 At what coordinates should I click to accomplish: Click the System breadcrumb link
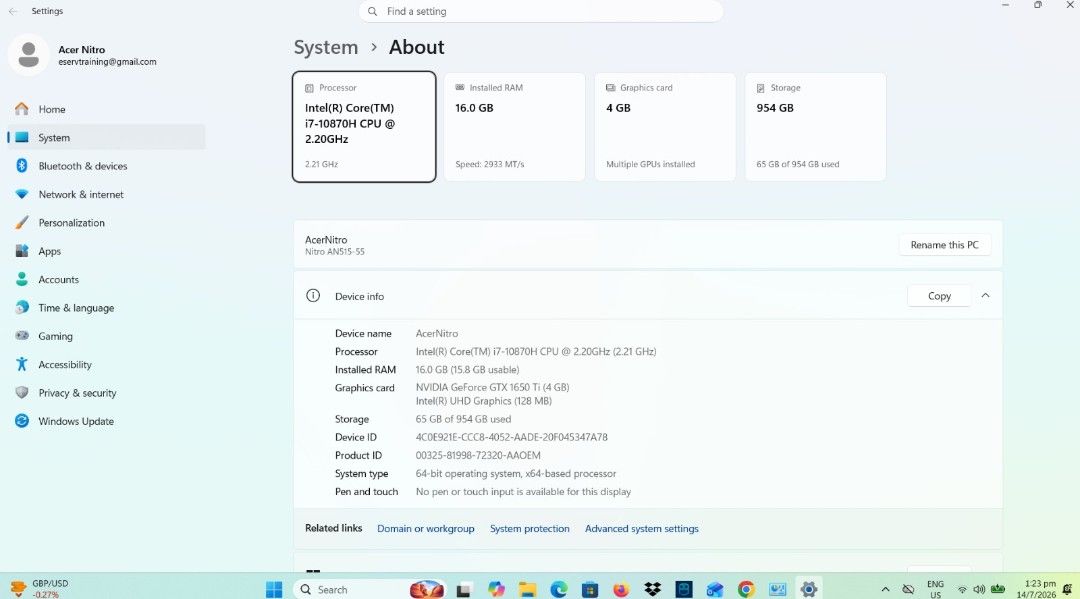click(x=326, y=47)
